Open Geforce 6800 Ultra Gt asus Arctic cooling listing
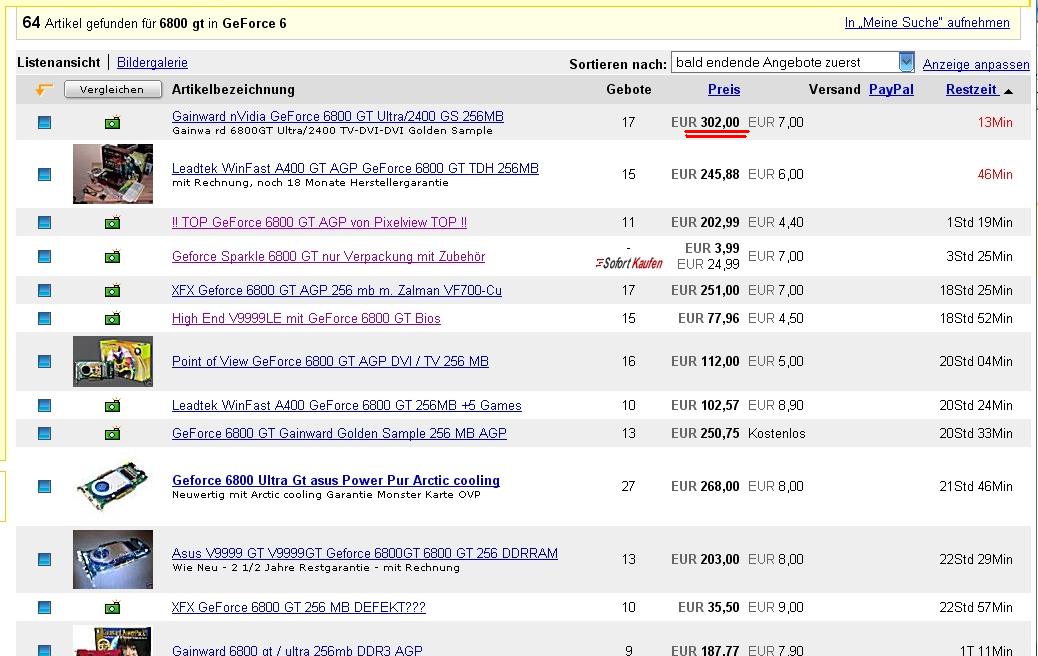Image resolution: width=1038 pixels, height=656 pixels. pyautogui.click(x=336, y=481)
